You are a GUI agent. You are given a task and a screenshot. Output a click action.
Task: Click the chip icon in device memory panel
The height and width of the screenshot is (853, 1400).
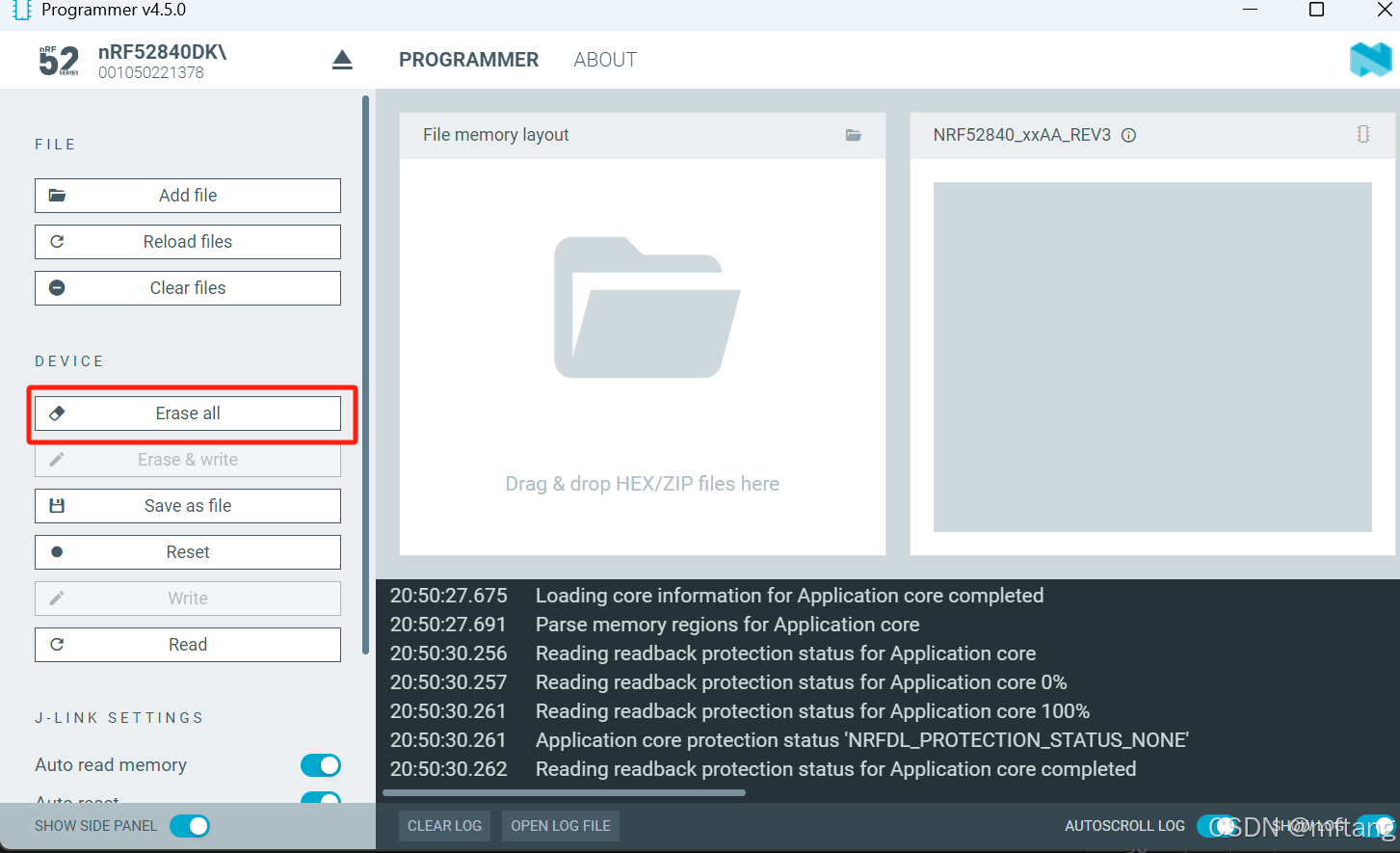(x=1362, y=134)
